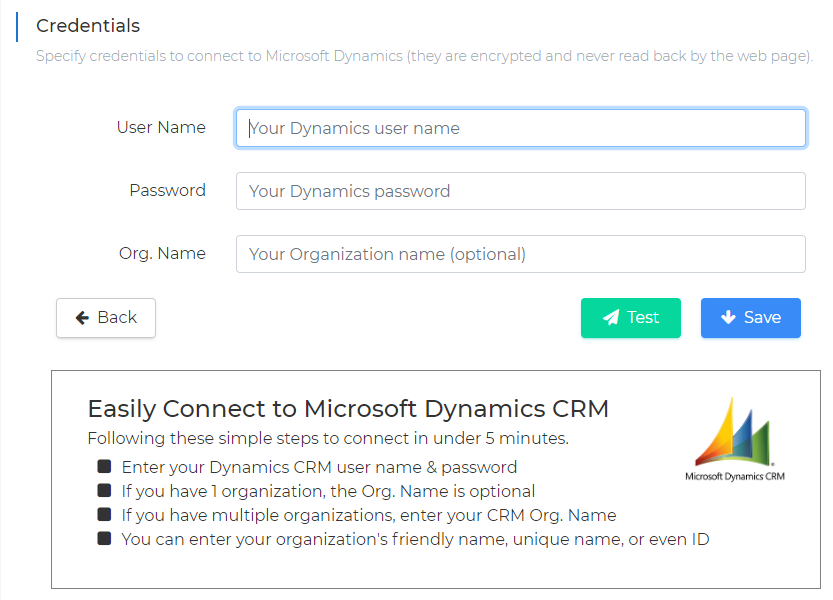The image size is (833, 600).
Task: Click the left arrow icon on Back button
Action: coord(81,318)
